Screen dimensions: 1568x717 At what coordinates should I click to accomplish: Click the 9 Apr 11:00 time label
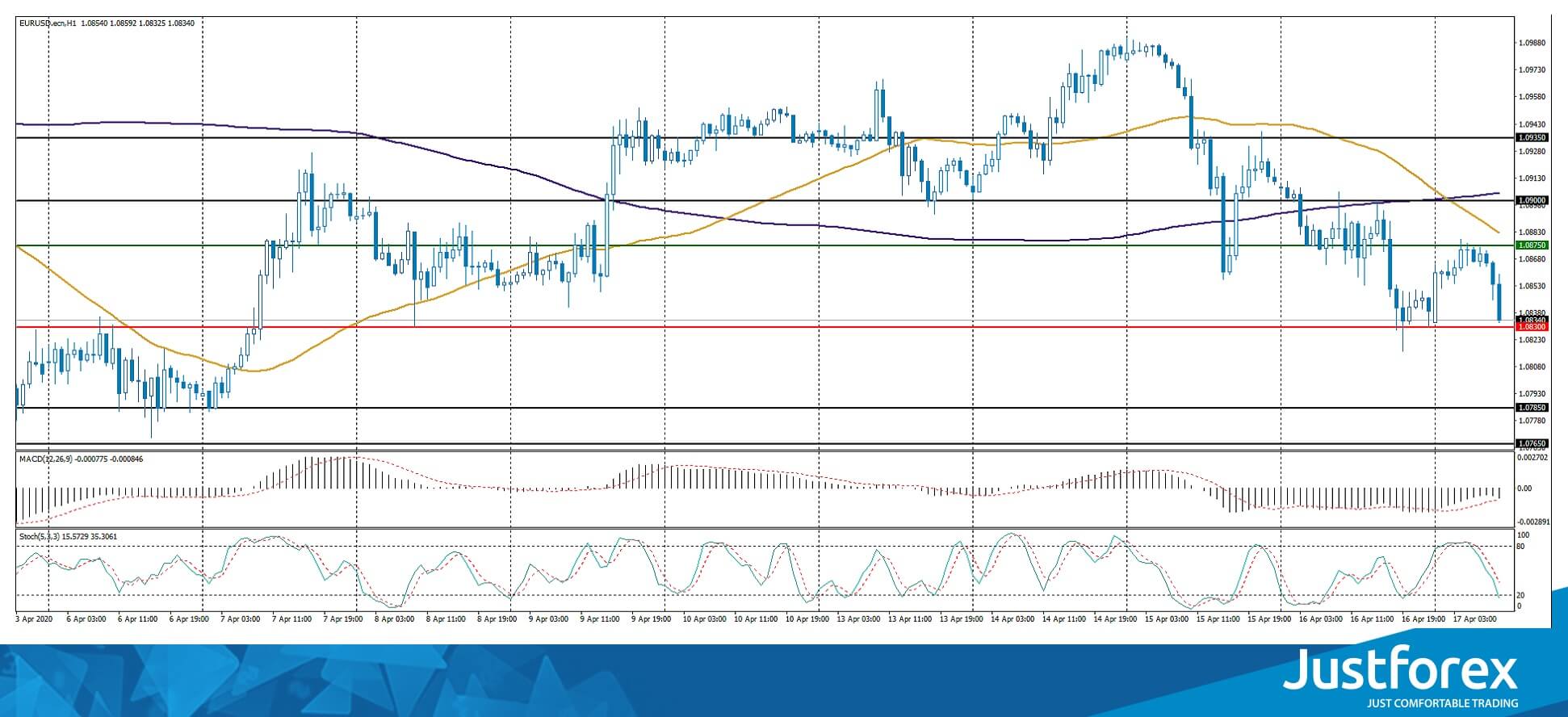pos(601,619)
